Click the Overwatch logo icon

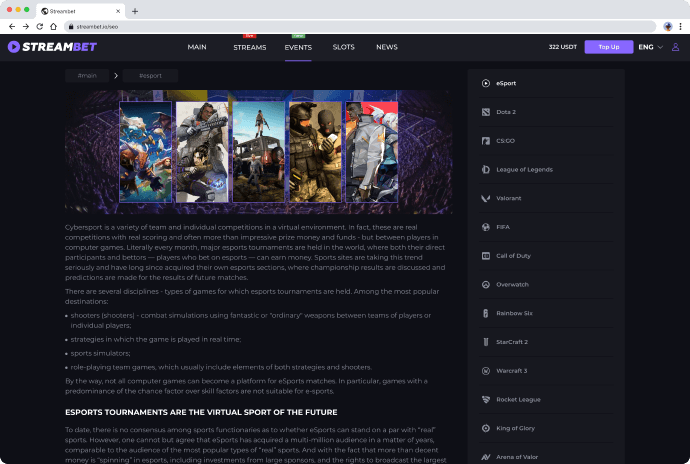[486, 284]
